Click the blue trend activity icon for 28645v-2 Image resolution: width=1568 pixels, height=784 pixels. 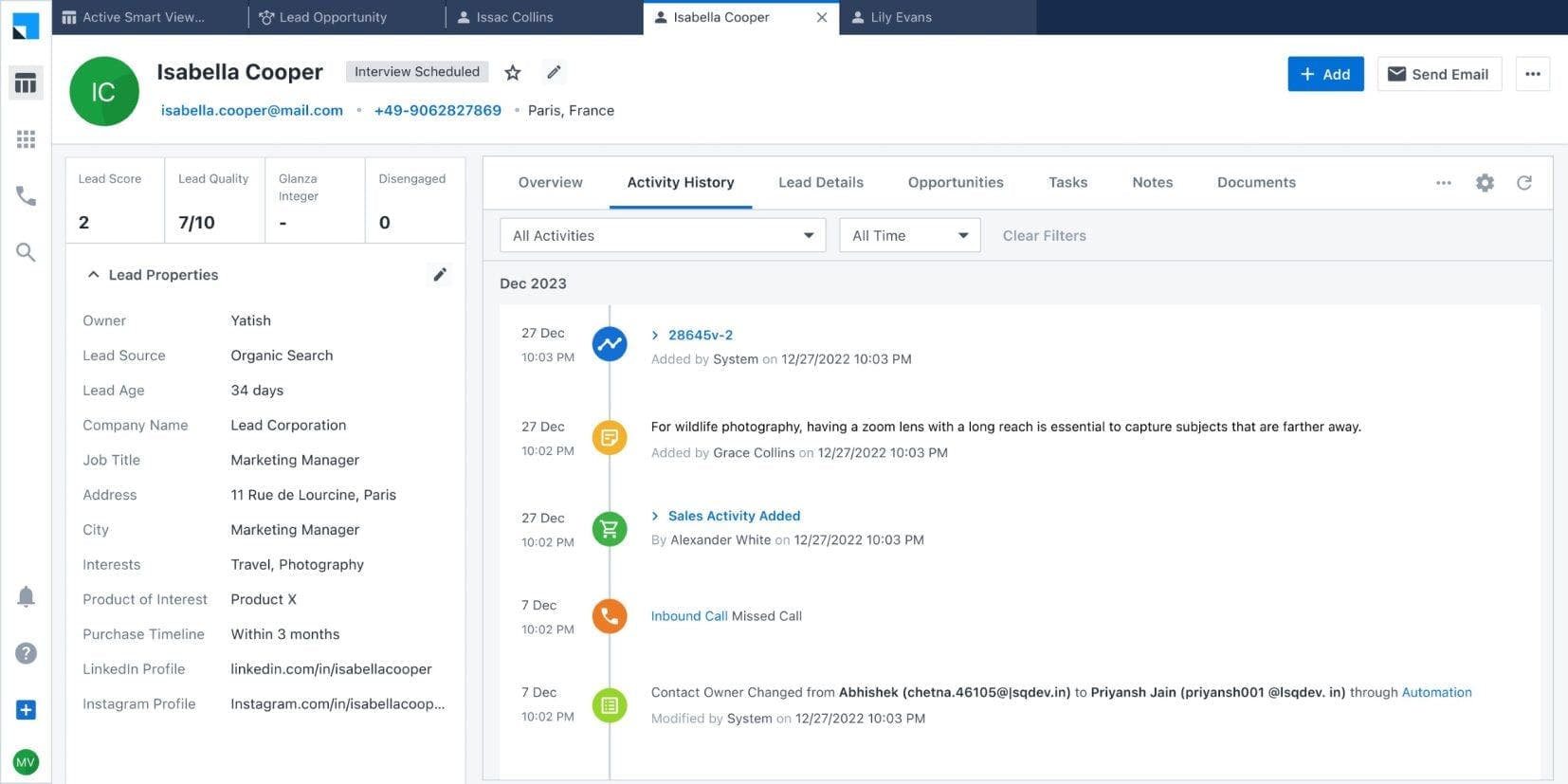(x=610, y=343)
